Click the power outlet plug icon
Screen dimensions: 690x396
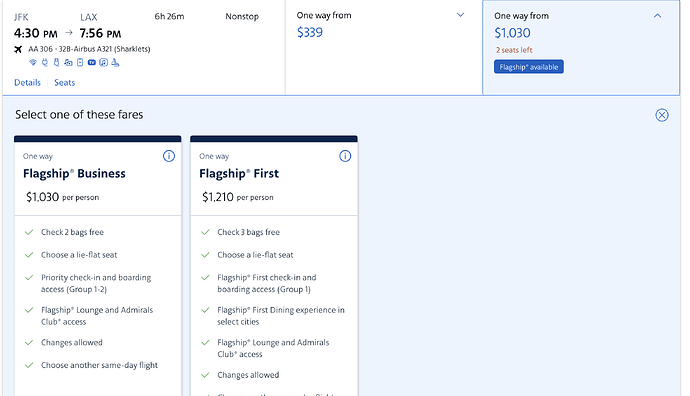point(45,62)
